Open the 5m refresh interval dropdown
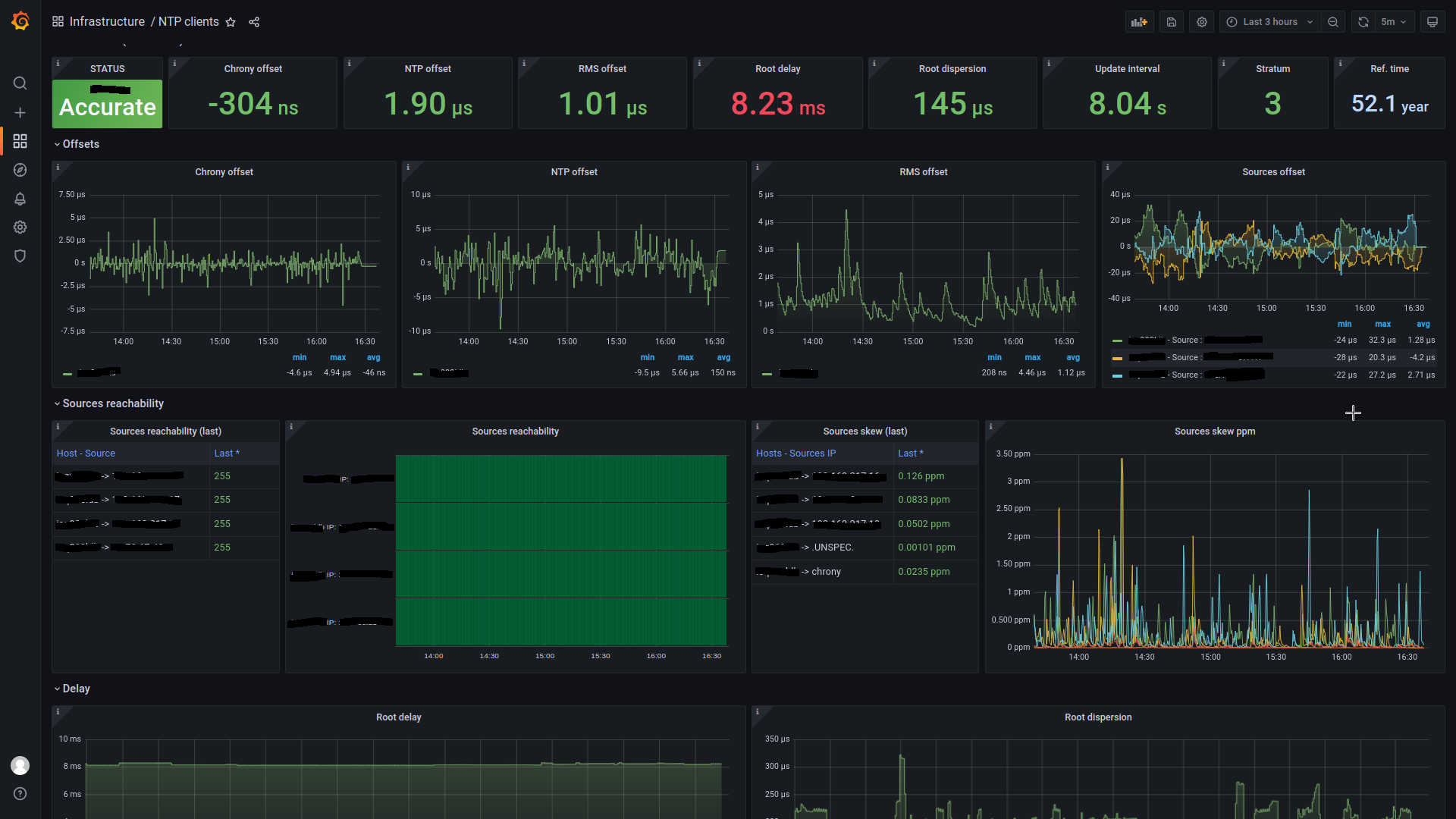Screen dimensions: 1456x819 coord(1394,22)
